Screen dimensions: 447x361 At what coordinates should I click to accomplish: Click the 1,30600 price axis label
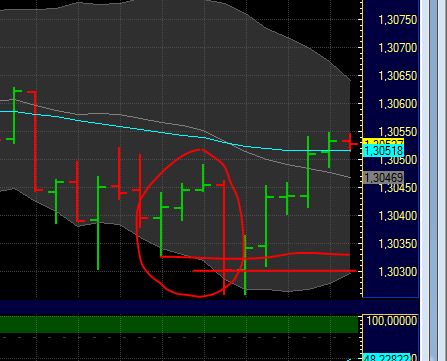point(398,104)
